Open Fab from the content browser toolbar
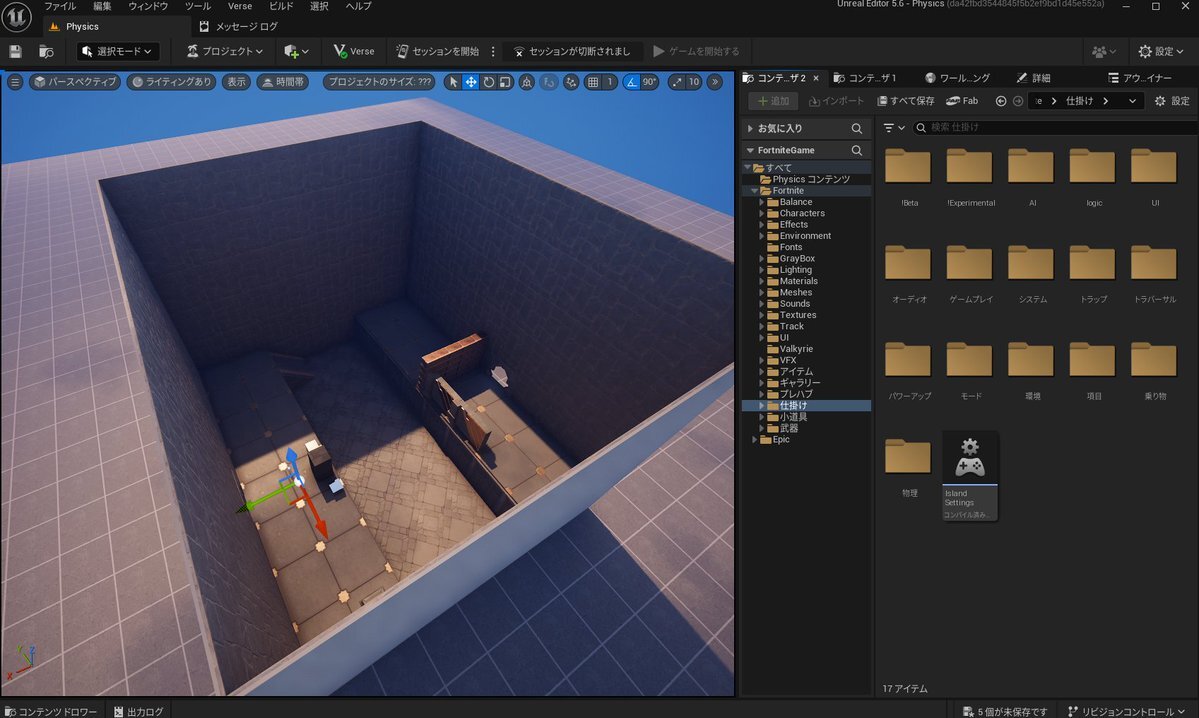The height and width of the screenshot is (718, 1199). [962, 101]
